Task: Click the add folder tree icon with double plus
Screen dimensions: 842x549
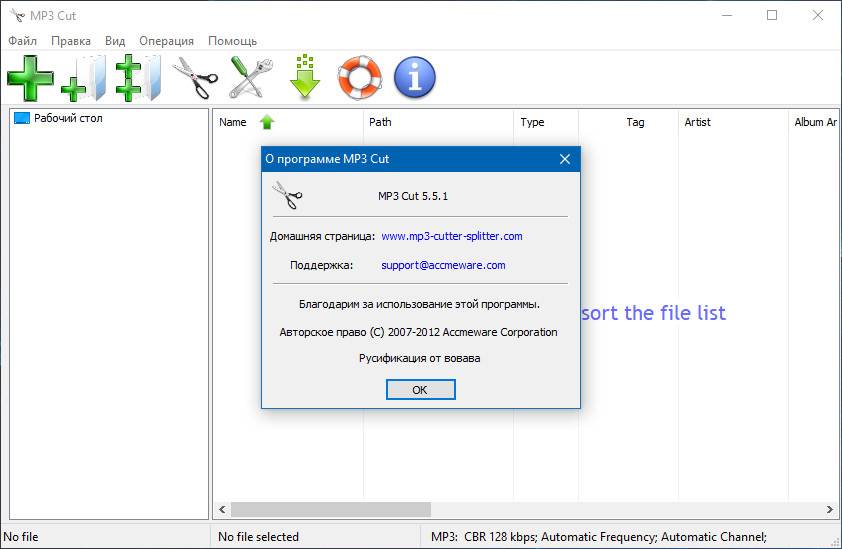Action: coord(138,78)
